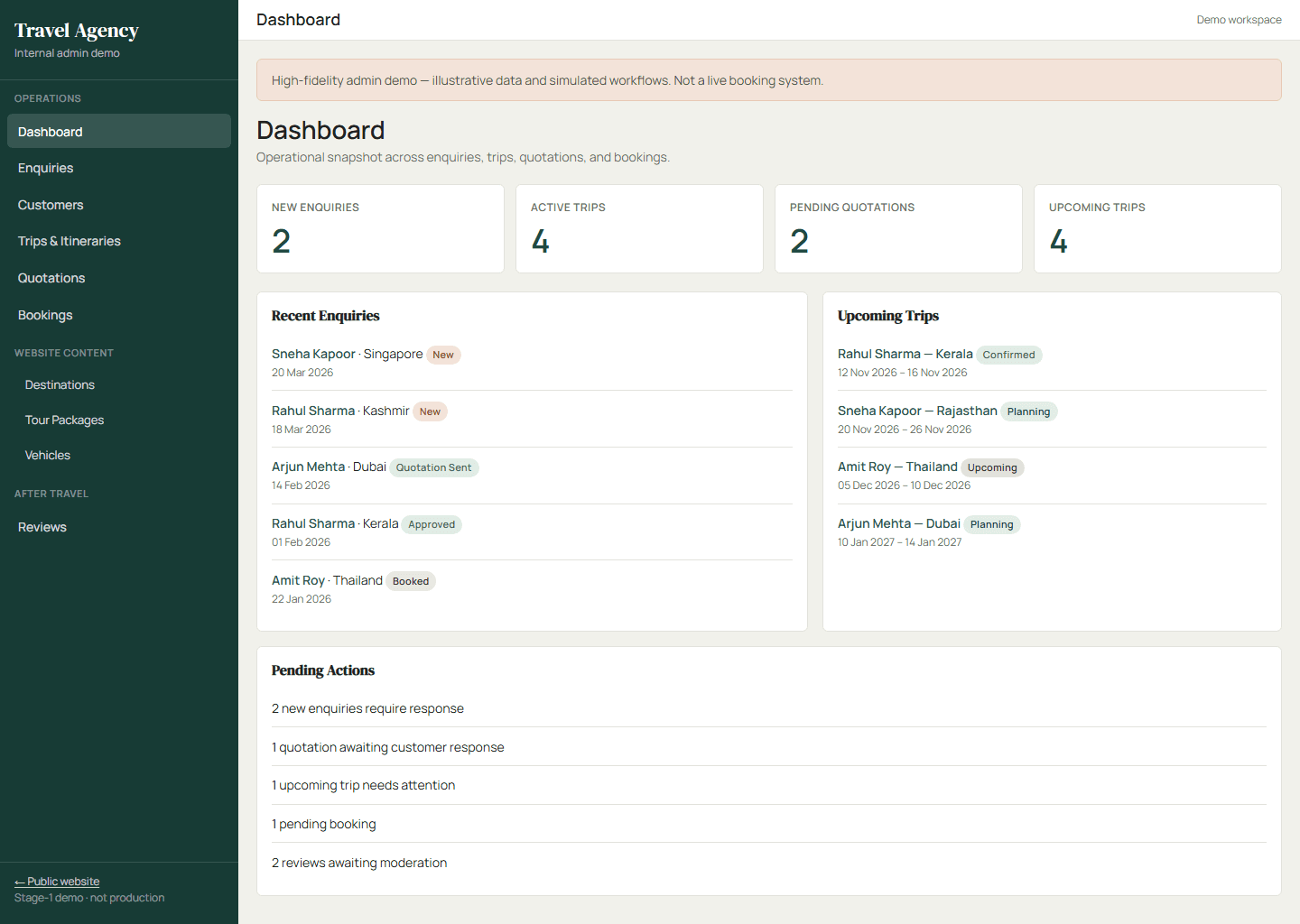Open Quotations from the sidebar

pyautogui.click(x=119, y=278)
